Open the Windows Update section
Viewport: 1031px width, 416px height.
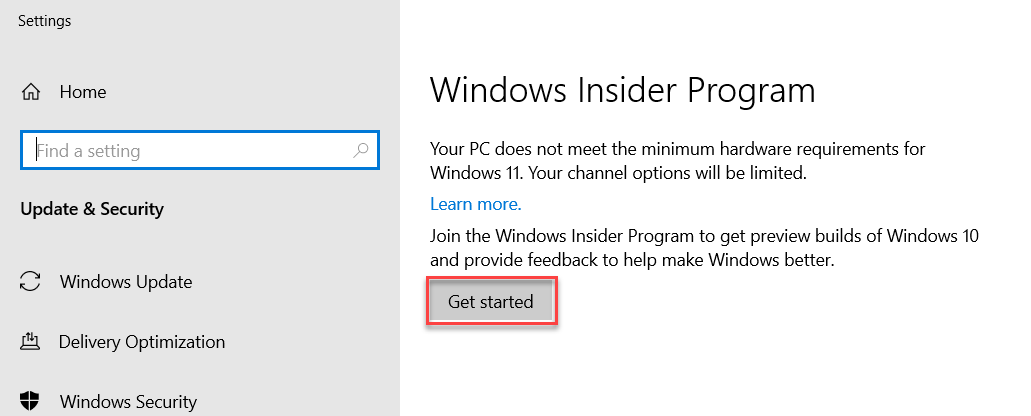[125, 281]
